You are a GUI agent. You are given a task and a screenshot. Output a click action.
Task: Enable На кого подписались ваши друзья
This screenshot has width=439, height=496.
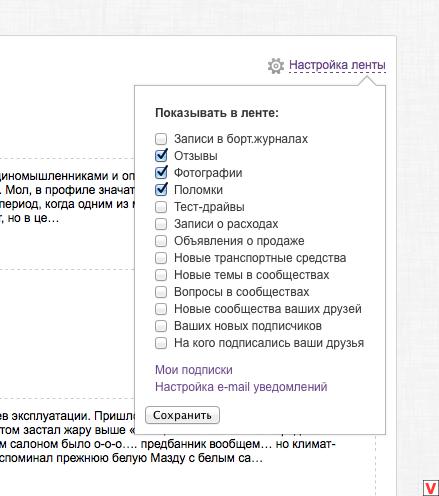(x=161, y=343)
